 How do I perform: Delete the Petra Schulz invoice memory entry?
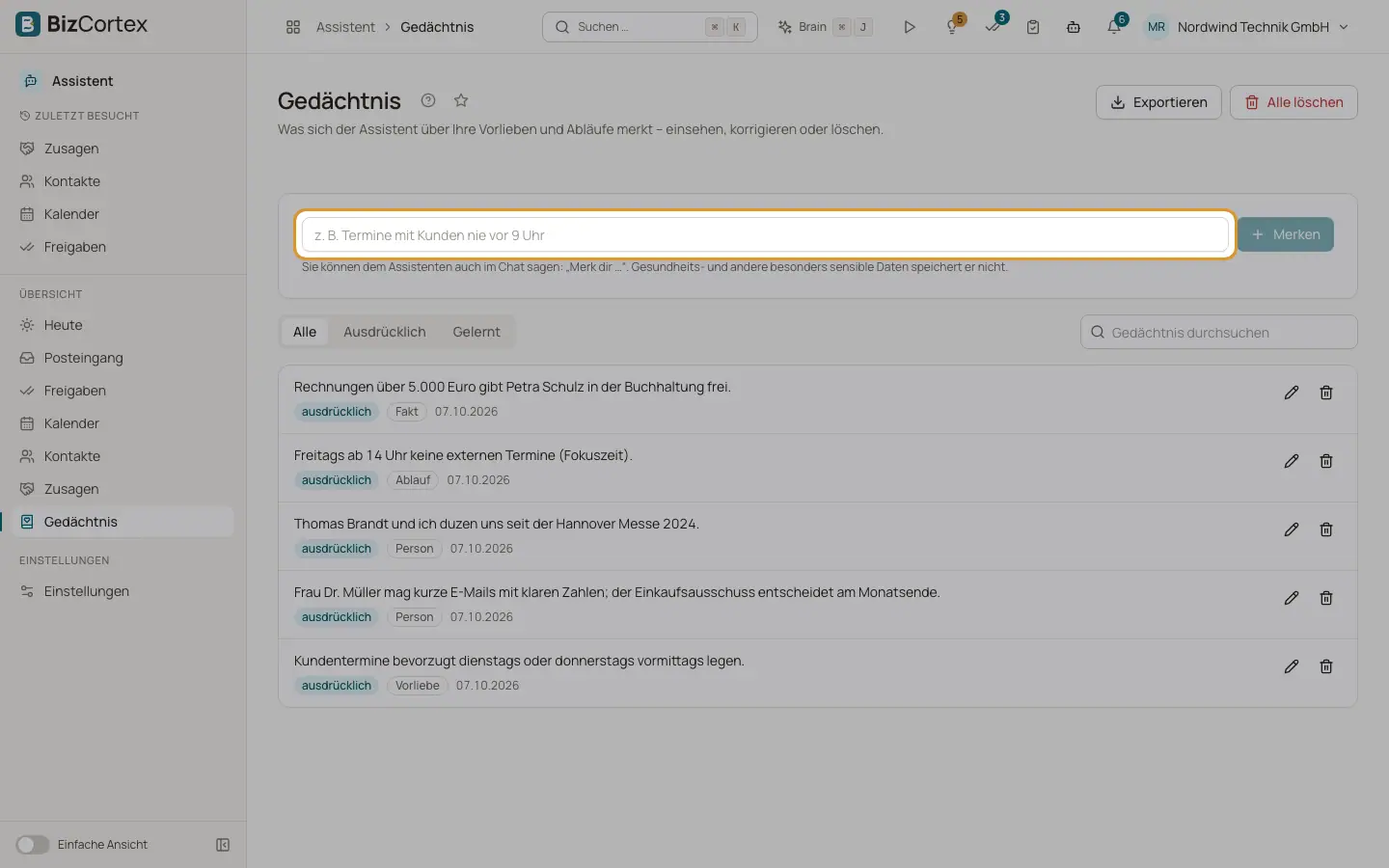coord(1326,393)
